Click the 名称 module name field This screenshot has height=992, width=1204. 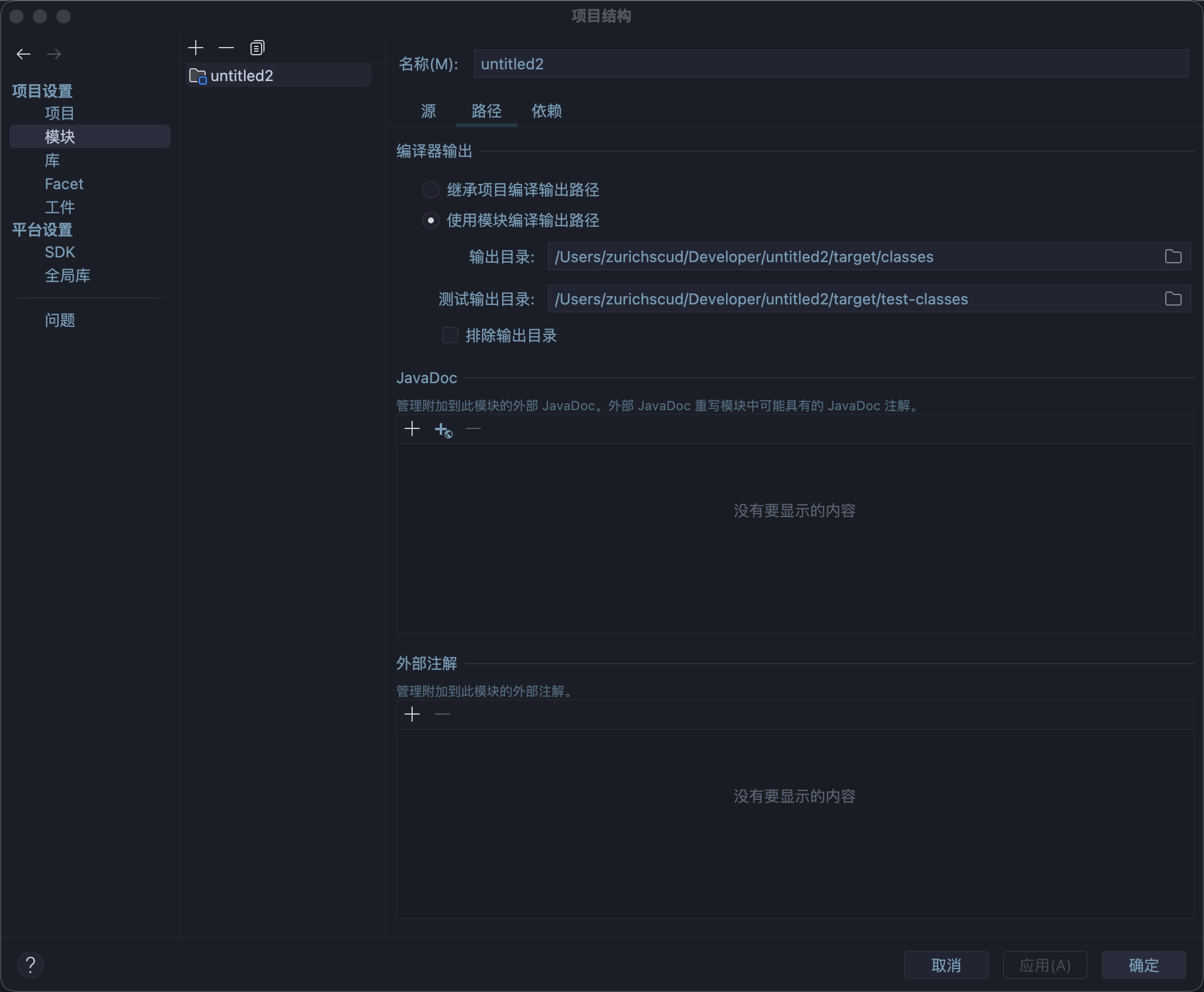[830, 64]
